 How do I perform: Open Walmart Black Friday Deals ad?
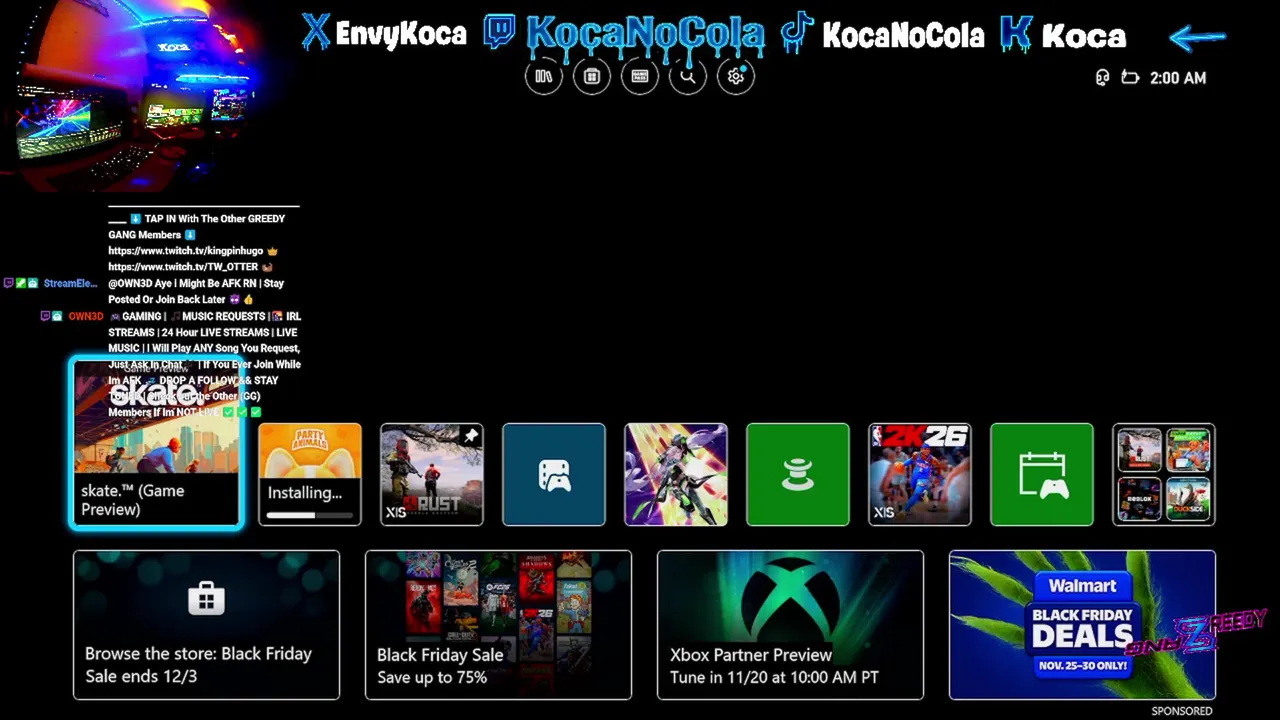pos(1082,625)
